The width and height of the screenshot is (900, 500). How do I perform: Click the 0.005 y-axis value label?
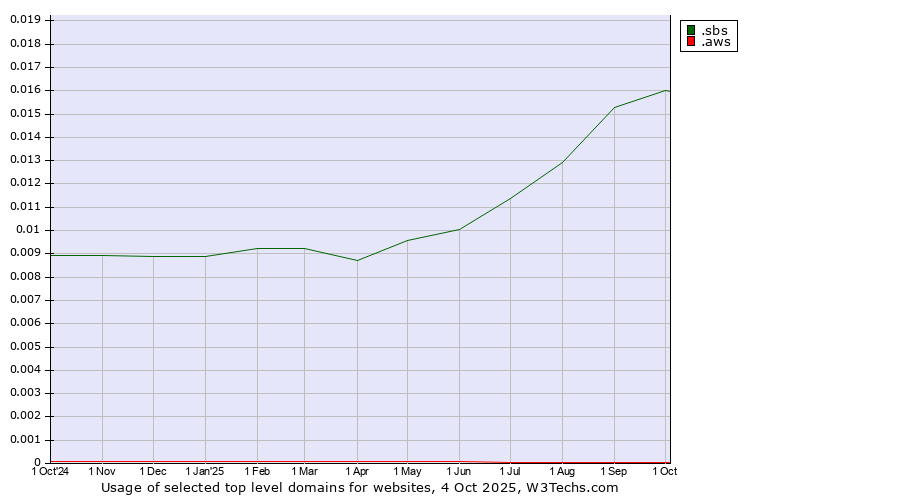point(25,347)
